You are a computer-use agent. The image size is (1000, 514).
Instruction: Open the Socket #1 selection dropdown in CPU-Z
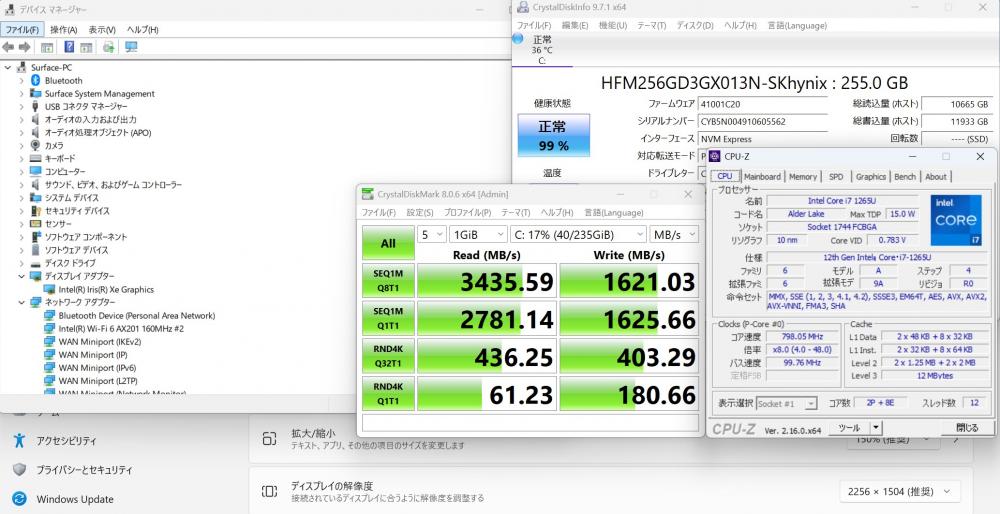[786, 404]
